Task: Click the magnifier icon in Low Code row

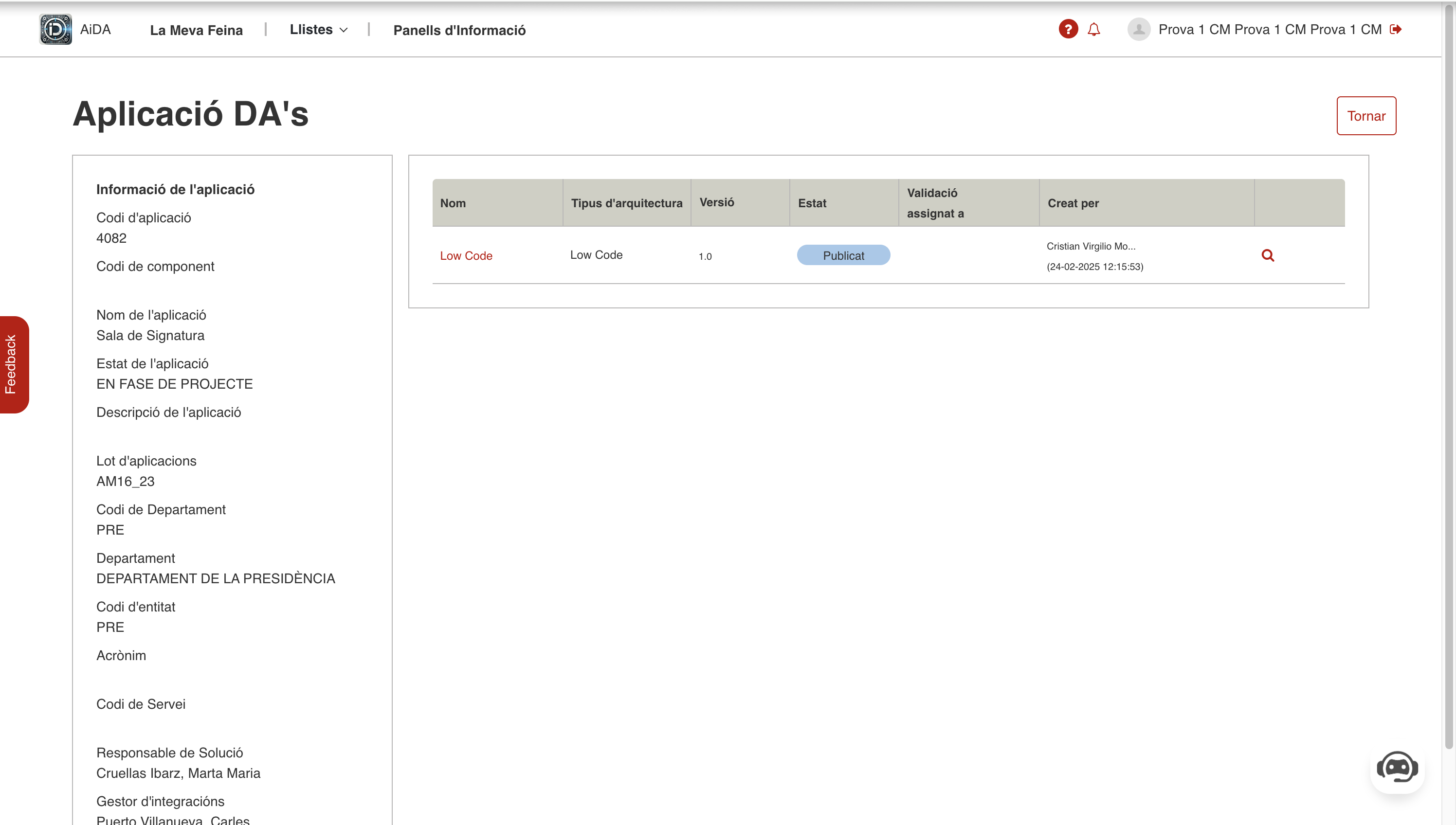Action: (x=1268, y=255)
